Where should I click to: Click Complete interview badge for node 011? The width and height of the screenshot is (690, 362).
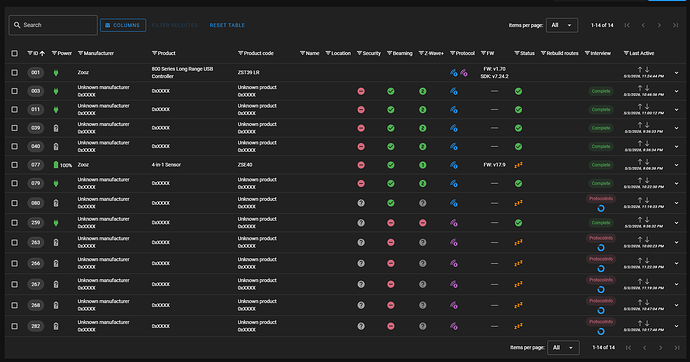pyautogui.click(x=601, y=110)
